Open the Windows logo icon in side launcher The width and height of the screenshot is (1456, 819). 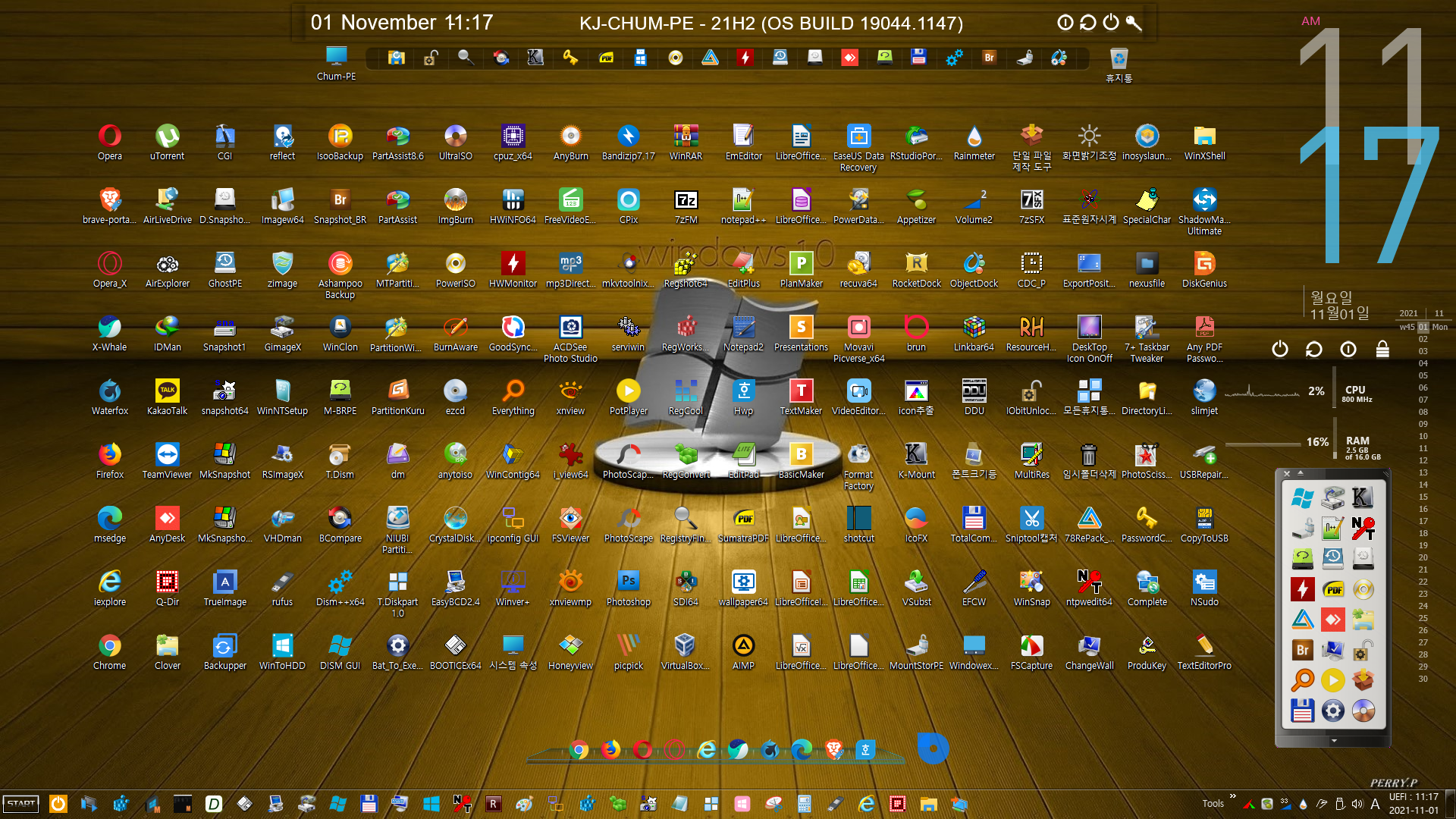[x=1302, y=498]
